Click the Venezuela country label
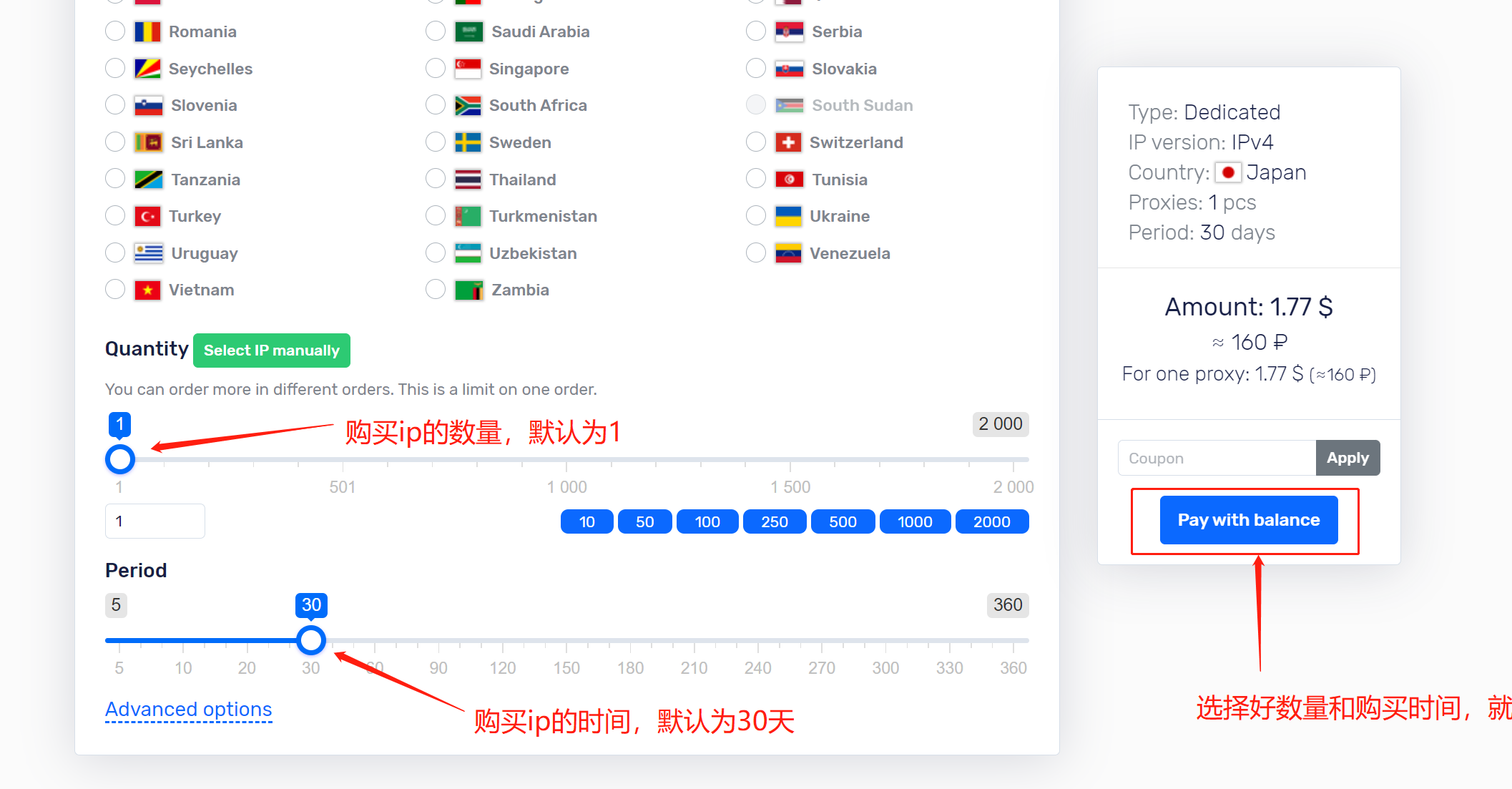 click(x=850, y=253)
